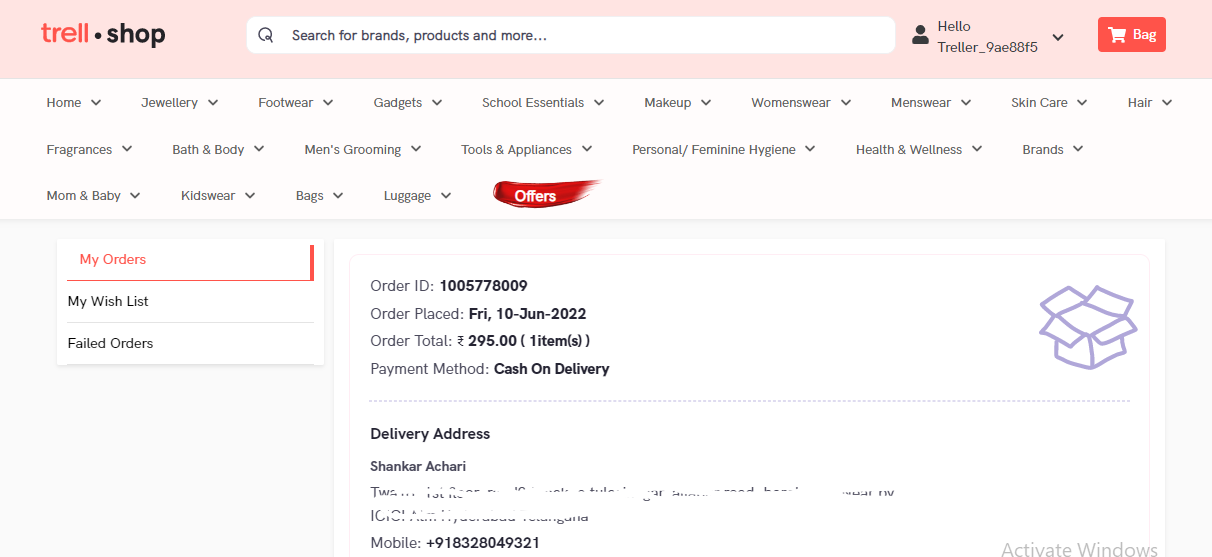The height and width of the screenshot is (557, 1212).
Task: Select My Orders in sidebar
Action: pos(113,259)
